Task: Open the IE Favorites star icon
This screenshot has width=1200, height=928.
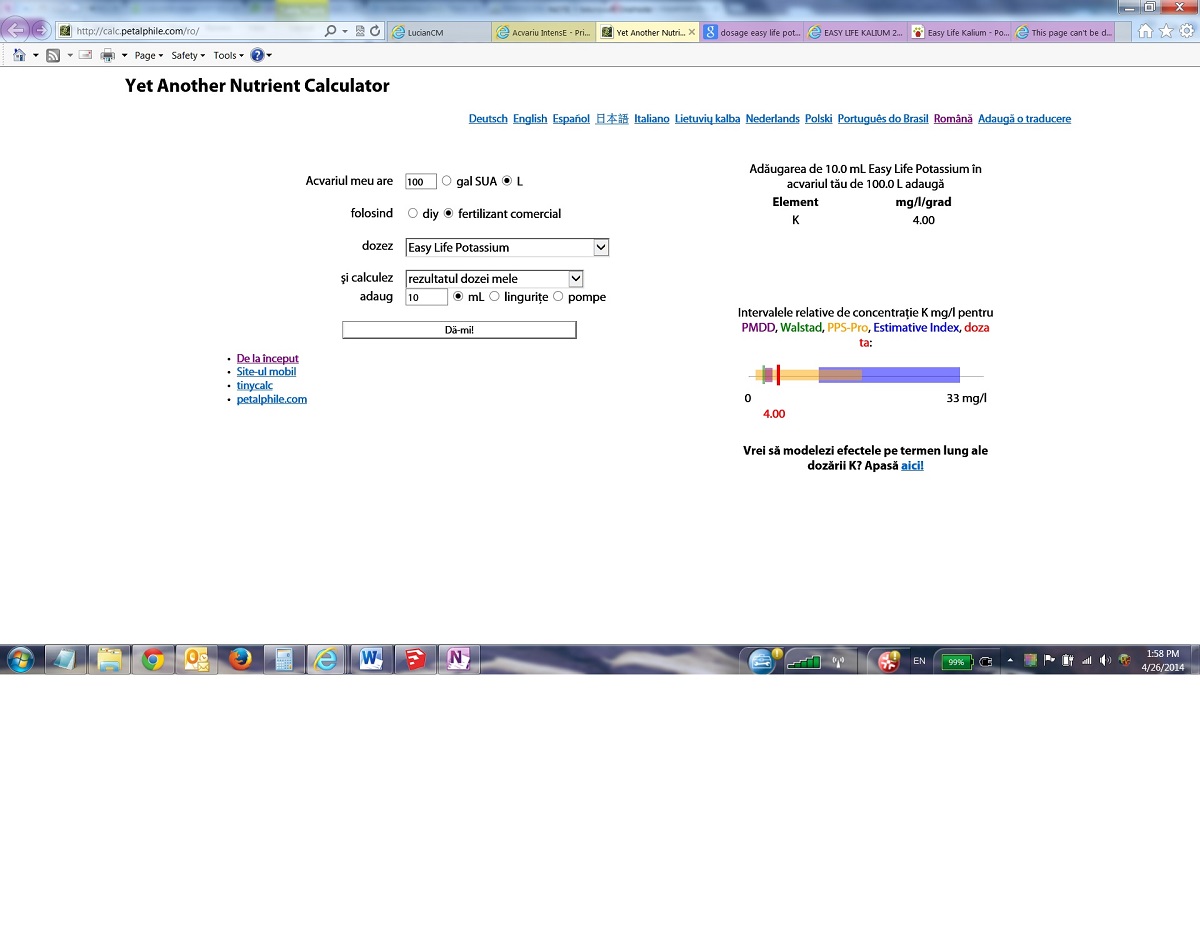Action: point(1166,31)
